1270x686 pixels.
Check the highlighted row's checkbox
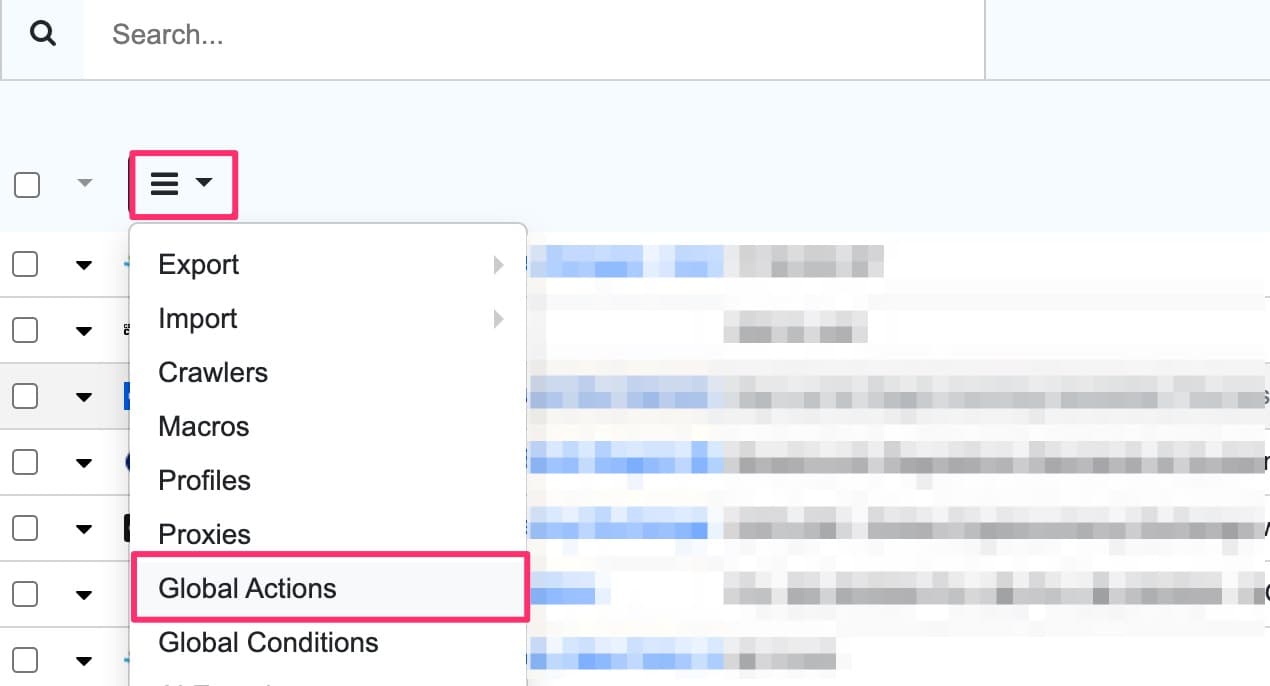pyautogui.click(x=25, y=396)
